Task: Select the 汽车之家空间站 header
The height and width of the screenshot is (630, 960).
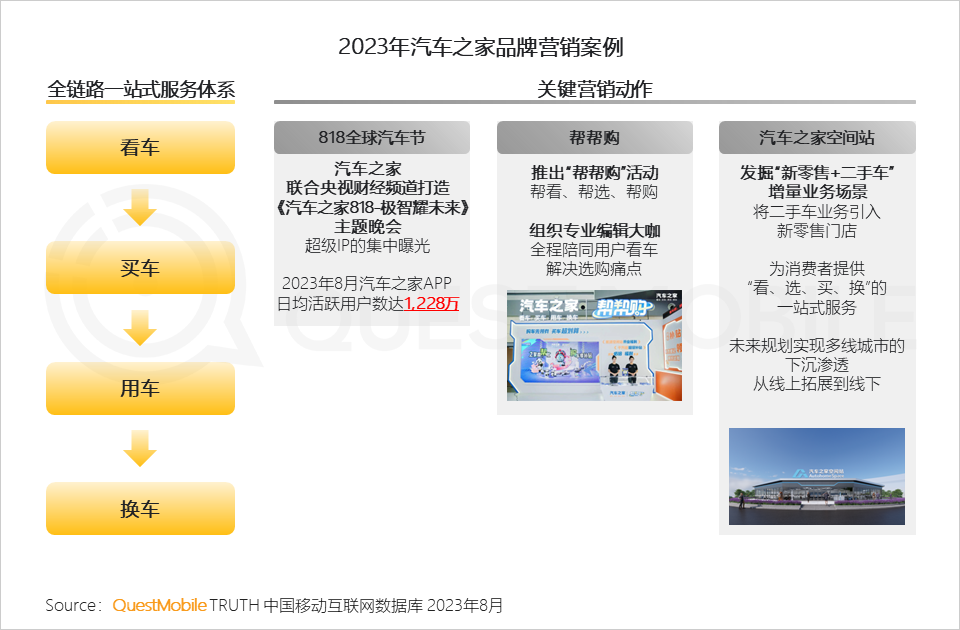Action: pyautogui.click(x=817, y=137)
